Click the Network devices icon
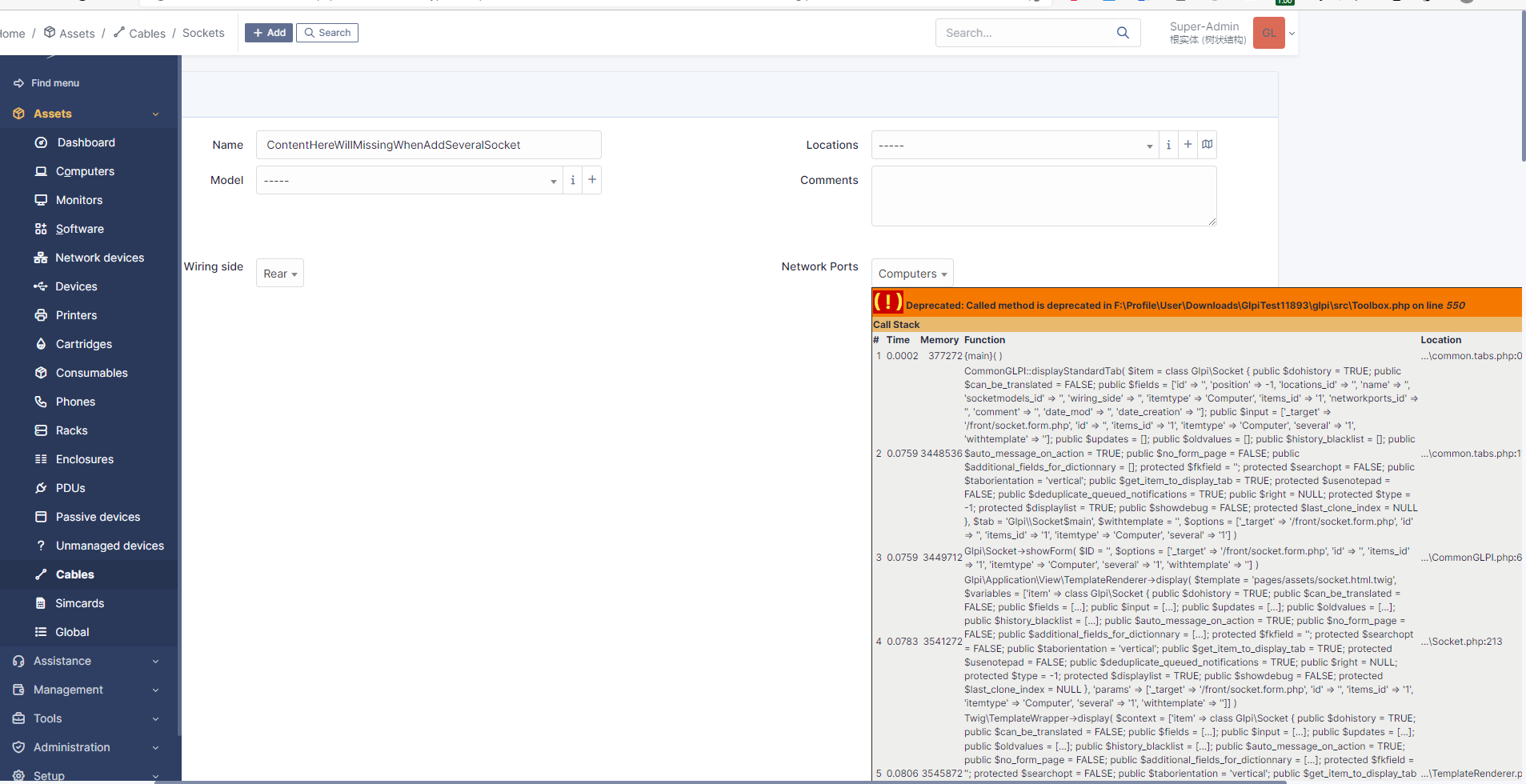 click(x=41, y=258)
